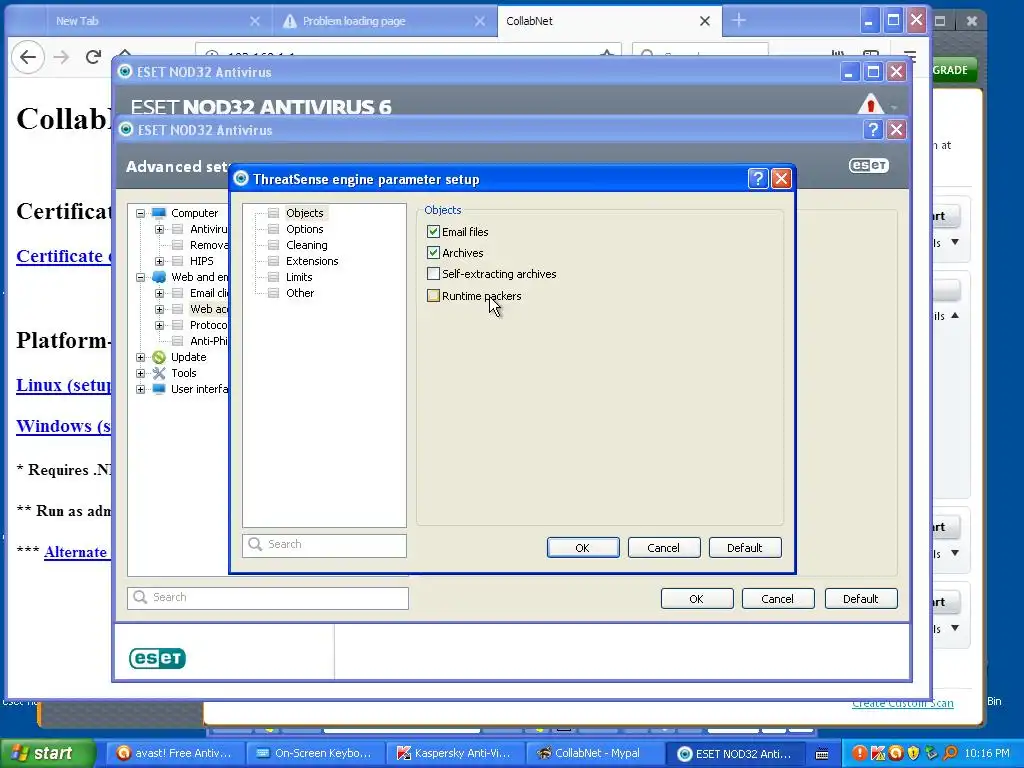Reload the browser page

(x=93, y=57)
